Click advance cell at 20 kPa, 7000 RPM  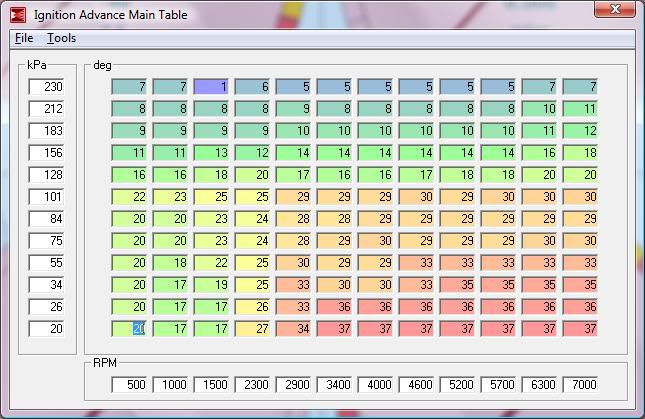coord(580,329)
